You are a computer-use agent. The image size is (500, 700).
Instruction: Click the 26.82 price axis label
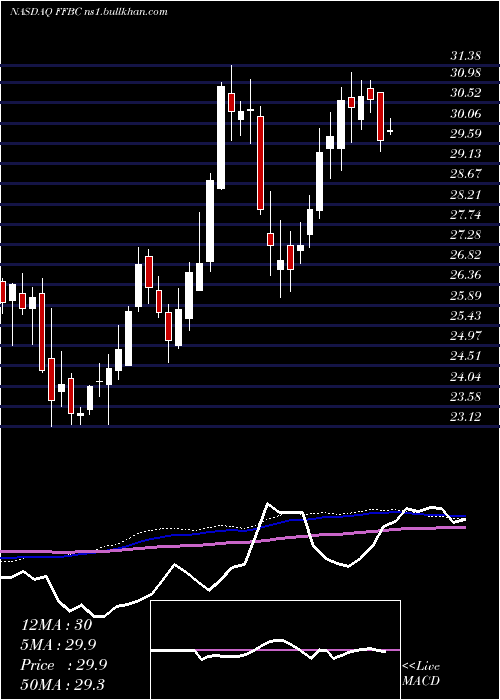466,255
